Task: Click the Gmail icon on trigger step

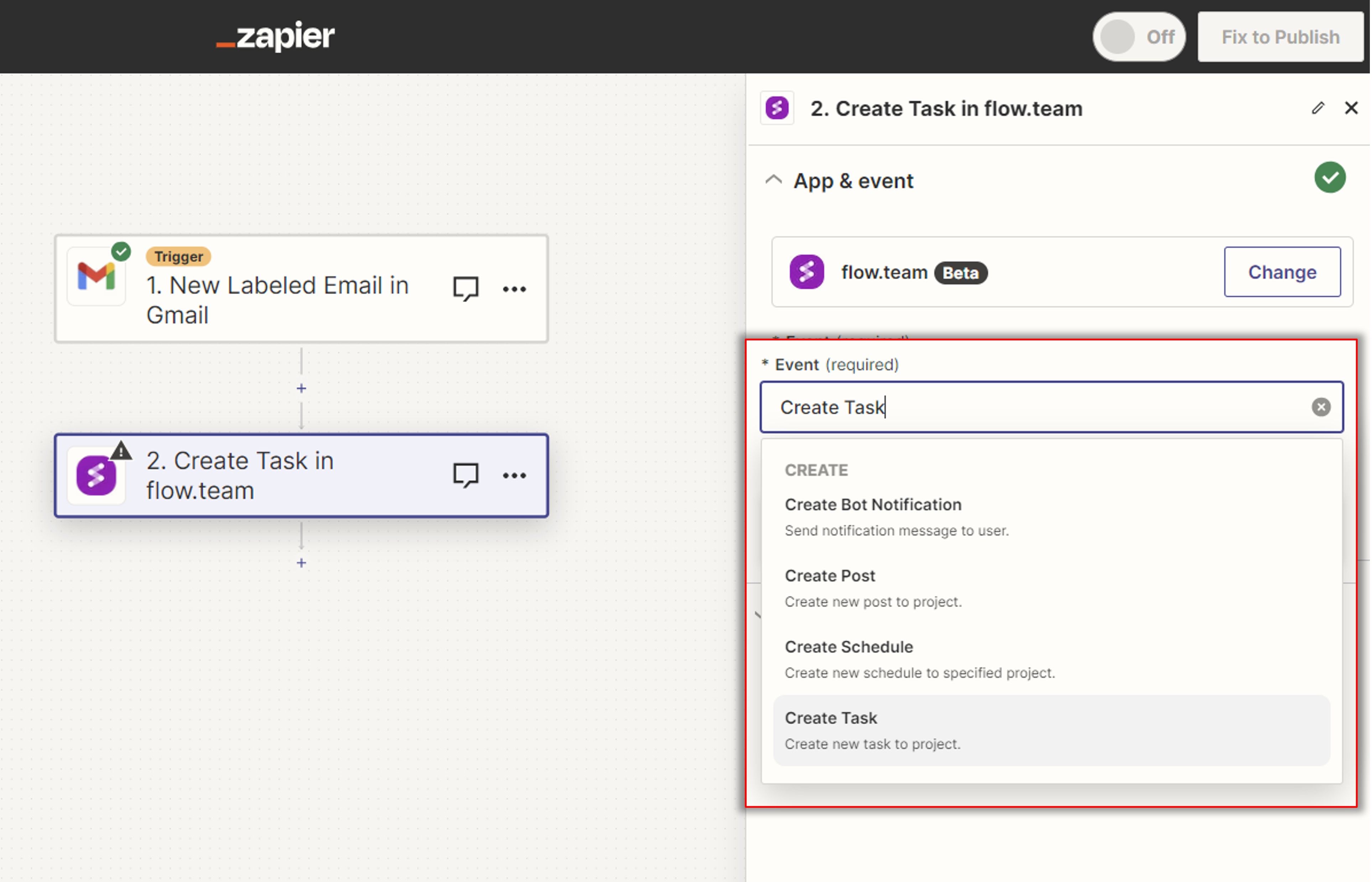Action: [x=96, y=276]
